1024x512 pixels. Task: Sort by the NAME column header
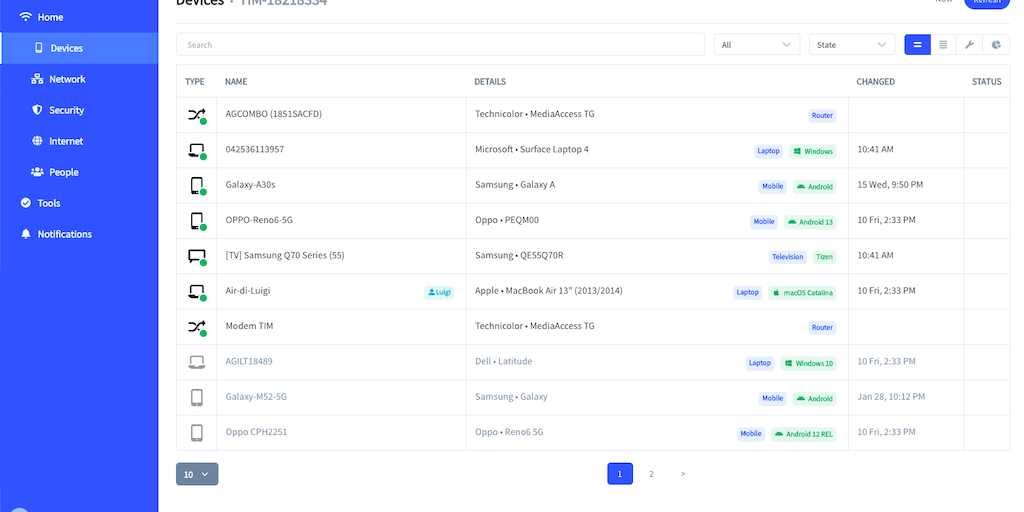(236, 82)
